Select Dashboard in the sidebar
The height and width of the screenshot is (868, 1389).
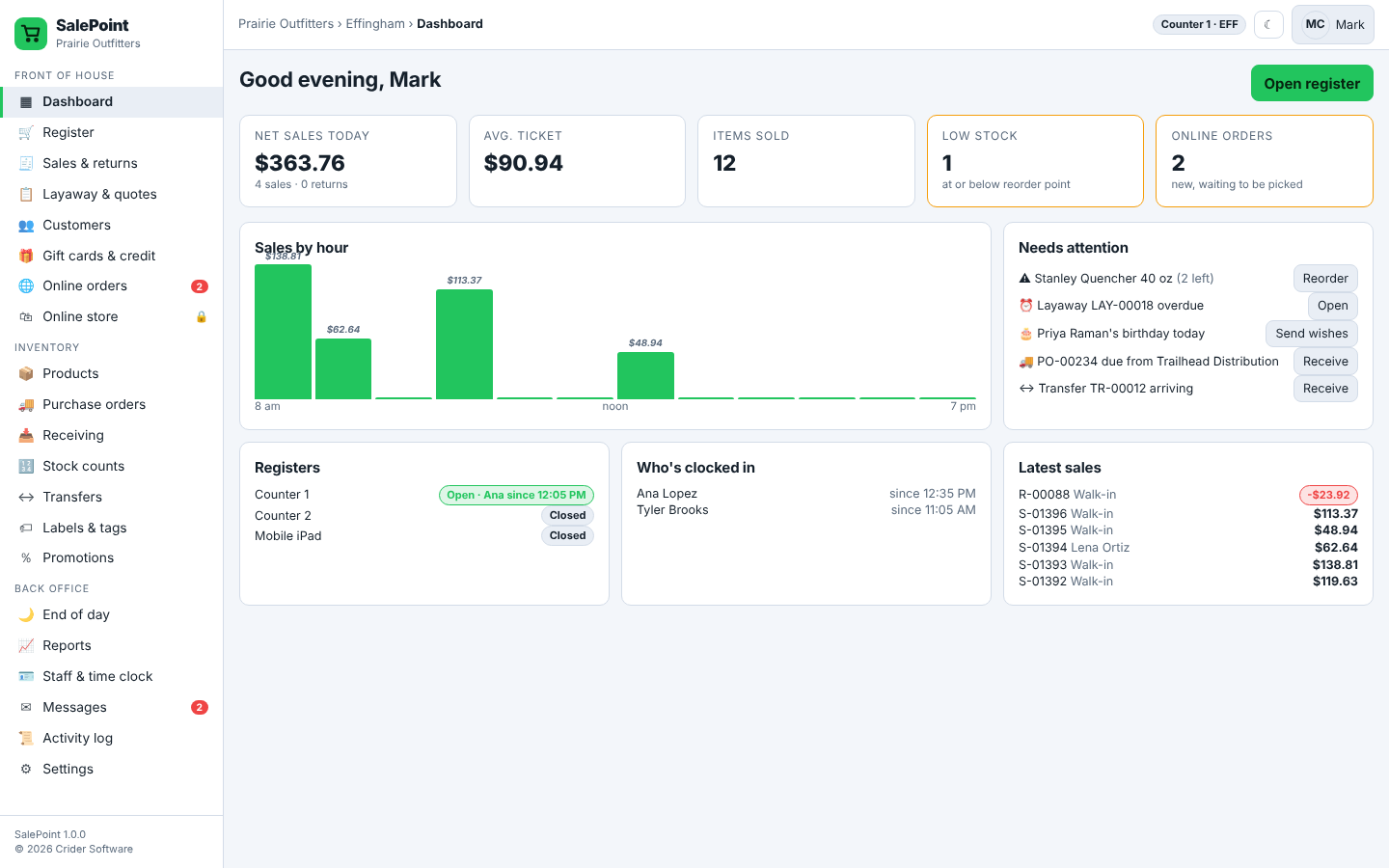(x=112, y=102)
